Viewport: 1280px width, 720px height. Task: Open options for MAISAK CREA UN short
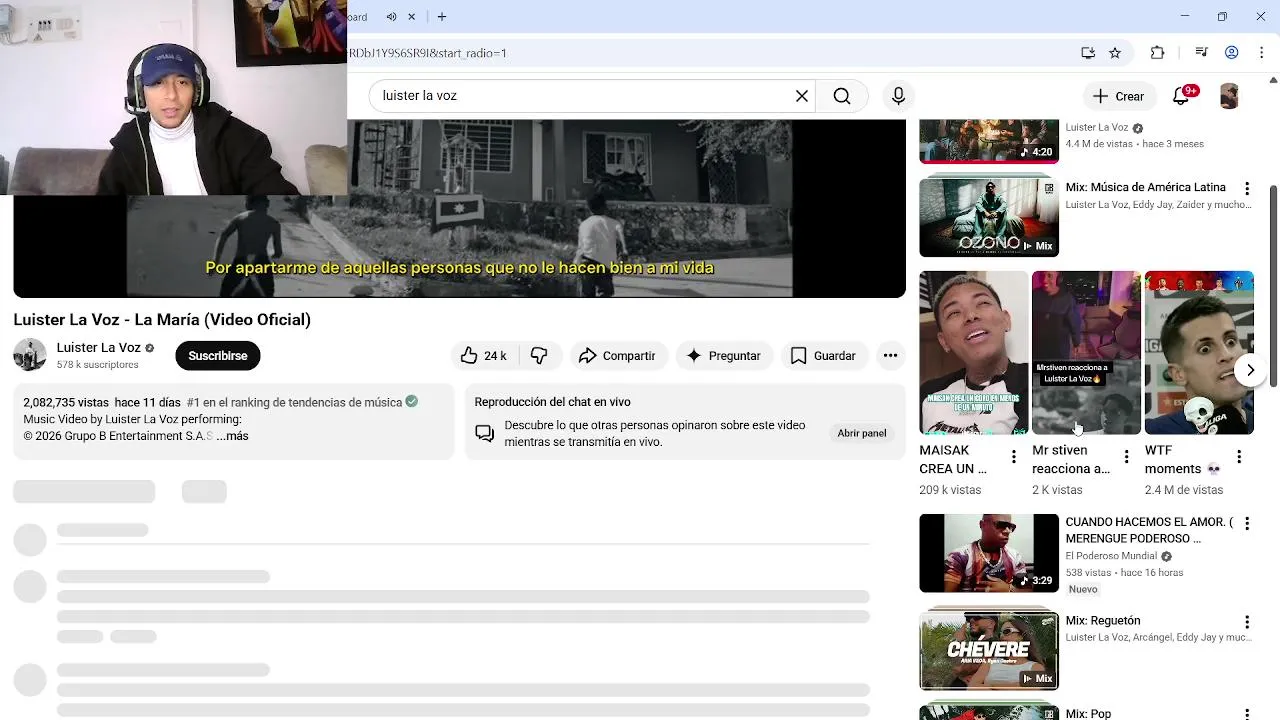1014,457
